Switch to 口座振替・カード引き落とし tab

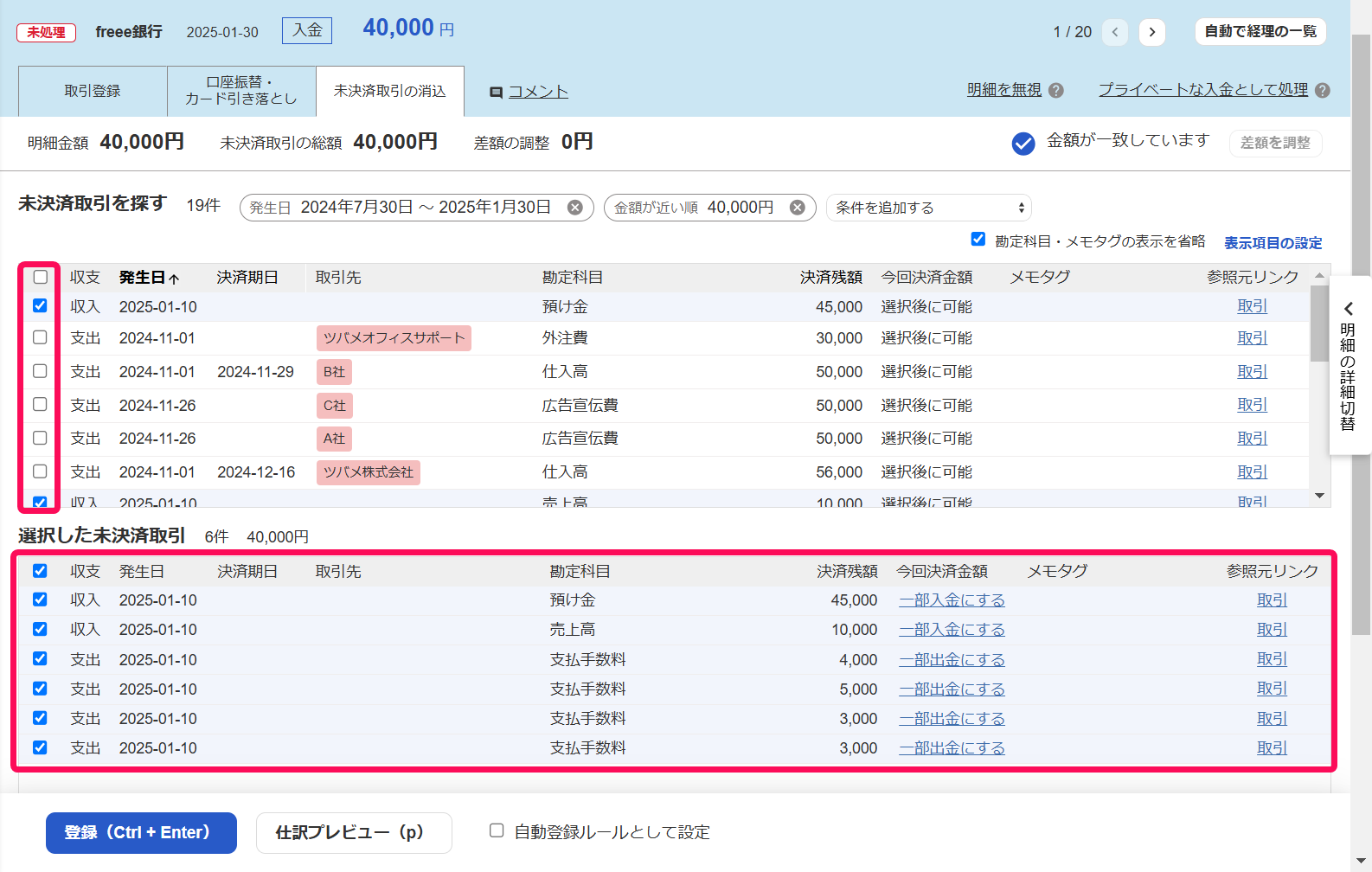(241, 91)
